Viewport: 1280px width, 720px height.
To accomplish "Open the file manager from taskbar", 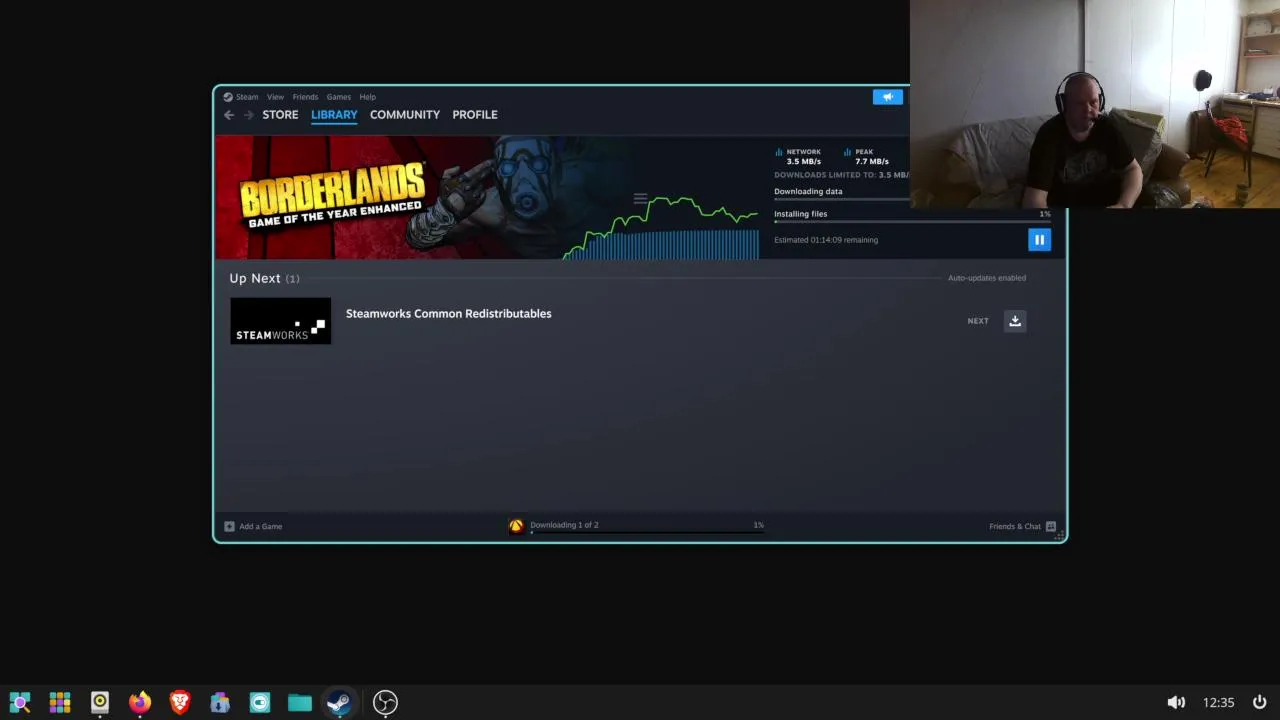I will 300,703.
